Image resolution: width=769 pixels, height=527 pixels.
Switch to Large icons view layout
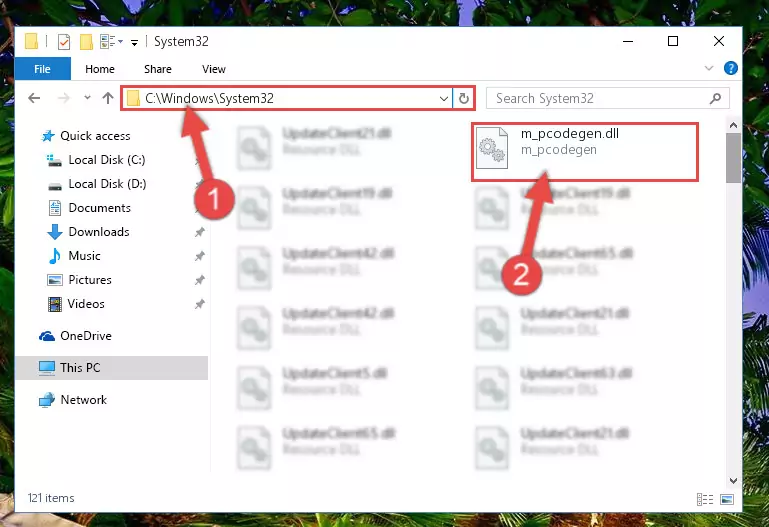point(727,499)
